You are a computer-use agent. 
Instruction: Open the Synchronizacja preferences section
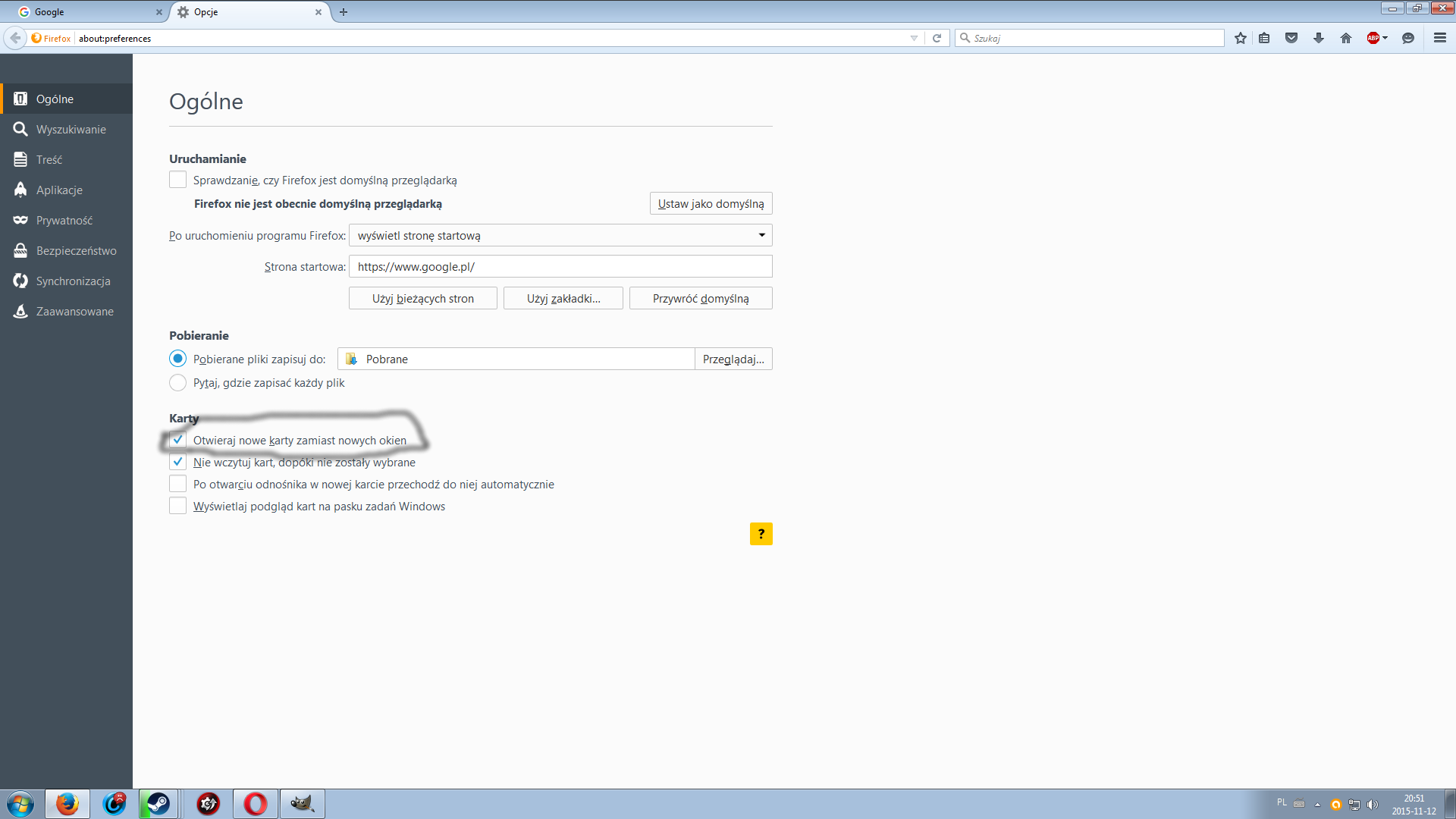coord(67,281)
